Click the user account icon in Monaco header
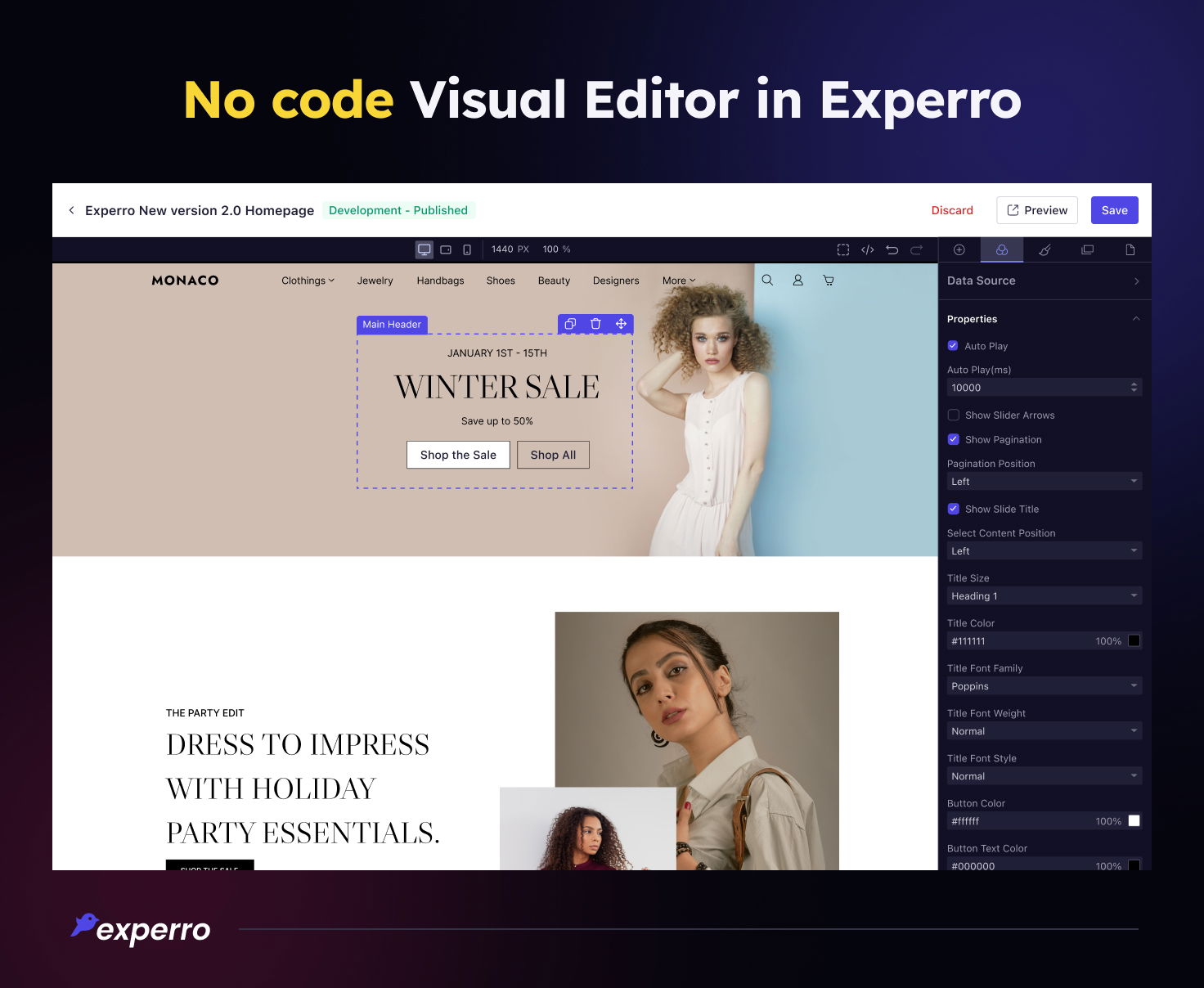 pos(797,280)
